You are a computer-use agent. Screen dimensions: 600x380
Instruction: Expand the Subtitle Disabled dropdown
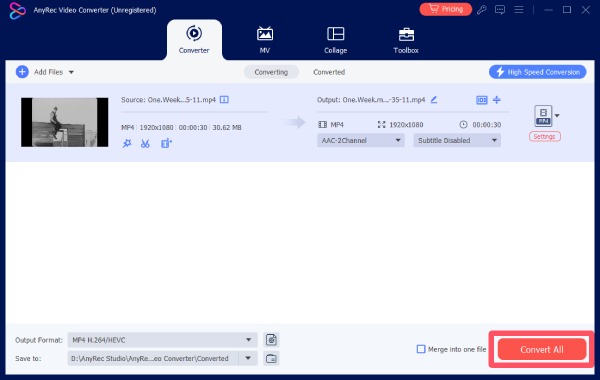457,140
